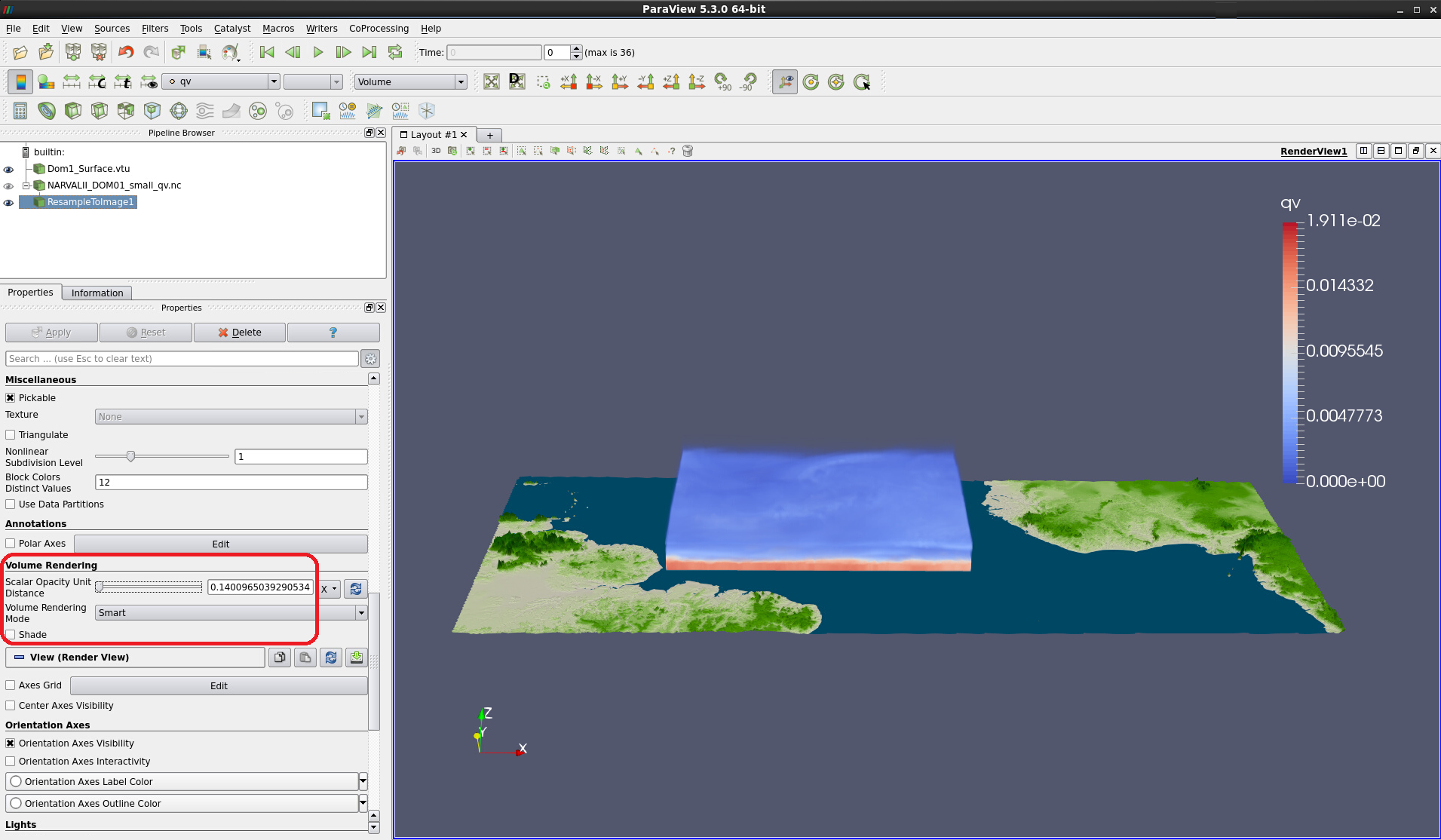Open the Volume representation dropdown
1441x840 pixels.
411,81
